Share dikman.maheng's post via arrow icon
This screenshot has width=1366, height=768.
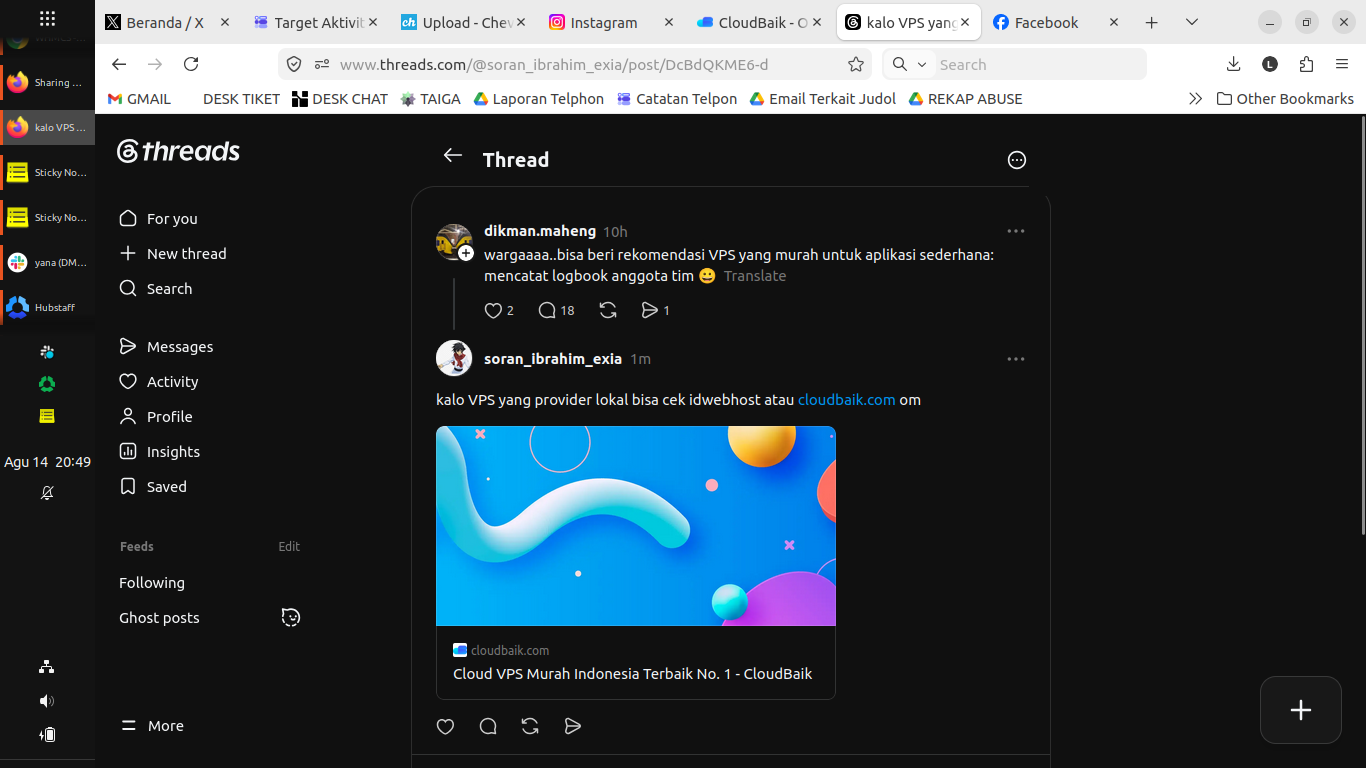point(650,311)
